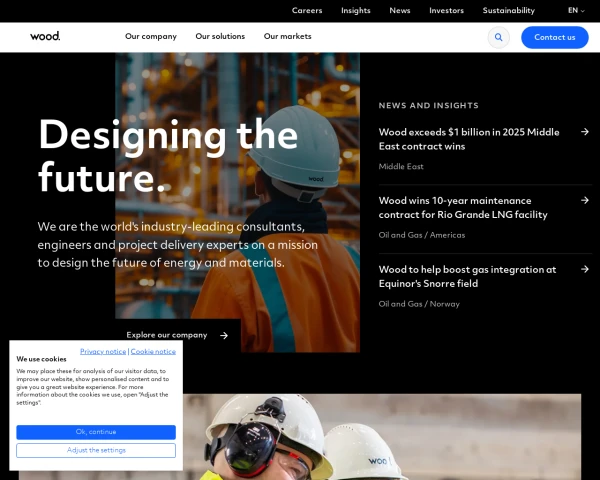
Task: Click the Designing the future headline
Action: [x=168, y=156]
